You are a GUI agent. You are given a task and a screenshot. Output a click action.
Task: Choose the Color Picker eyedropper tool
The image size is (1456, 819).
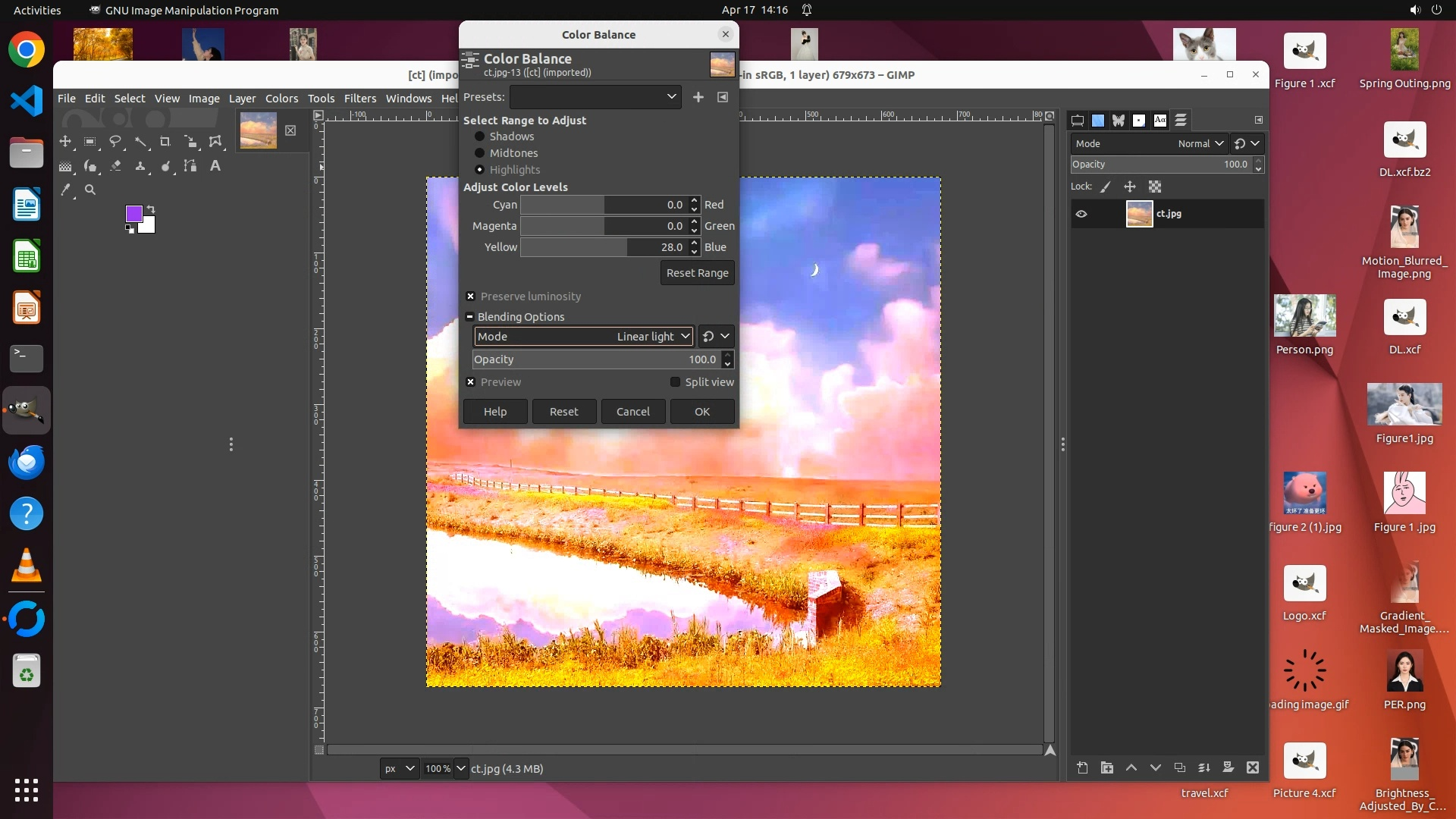[66, 190]
